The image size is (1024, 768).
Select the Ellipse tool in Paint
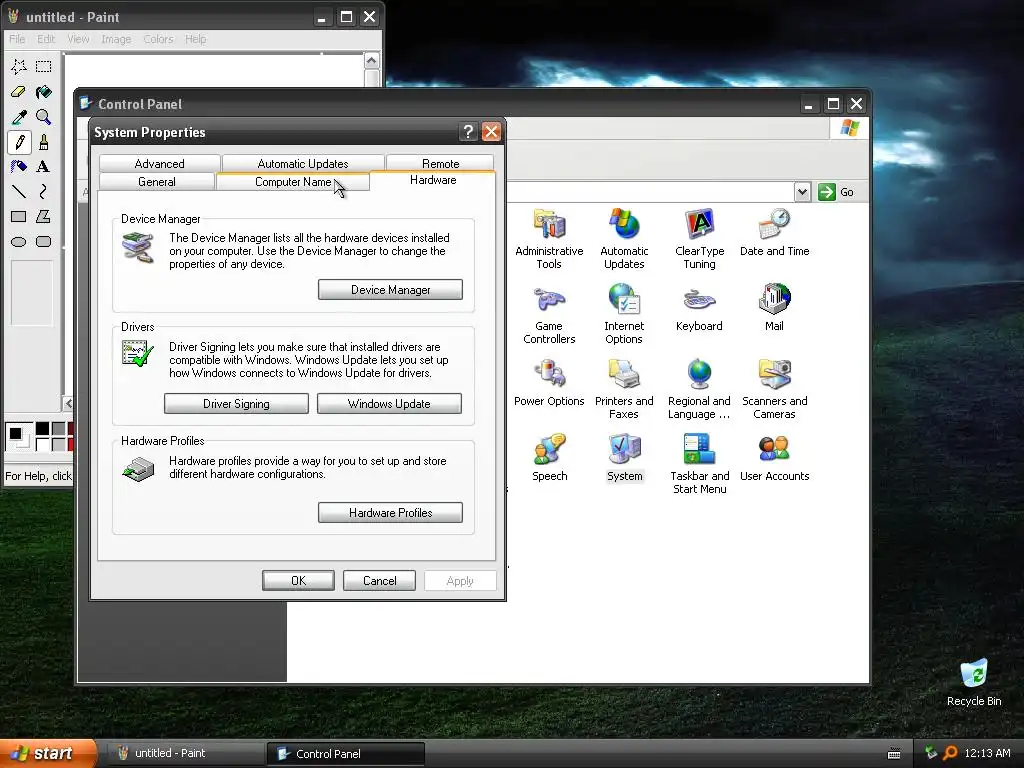pyautogui.click(x=19, y=242)
